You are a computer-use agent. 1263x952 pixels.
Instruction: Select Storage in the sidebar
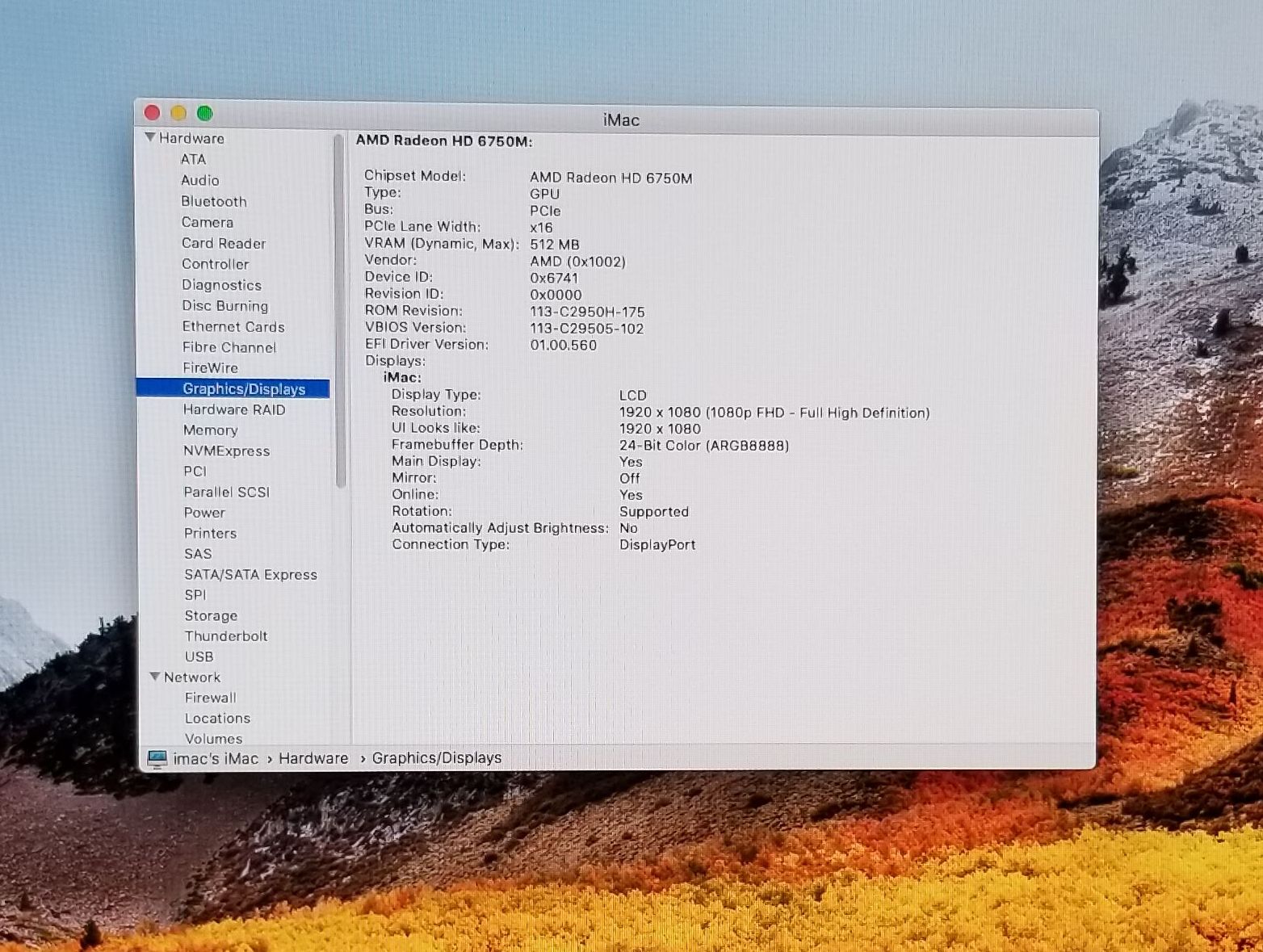click(x=211, y=615)
